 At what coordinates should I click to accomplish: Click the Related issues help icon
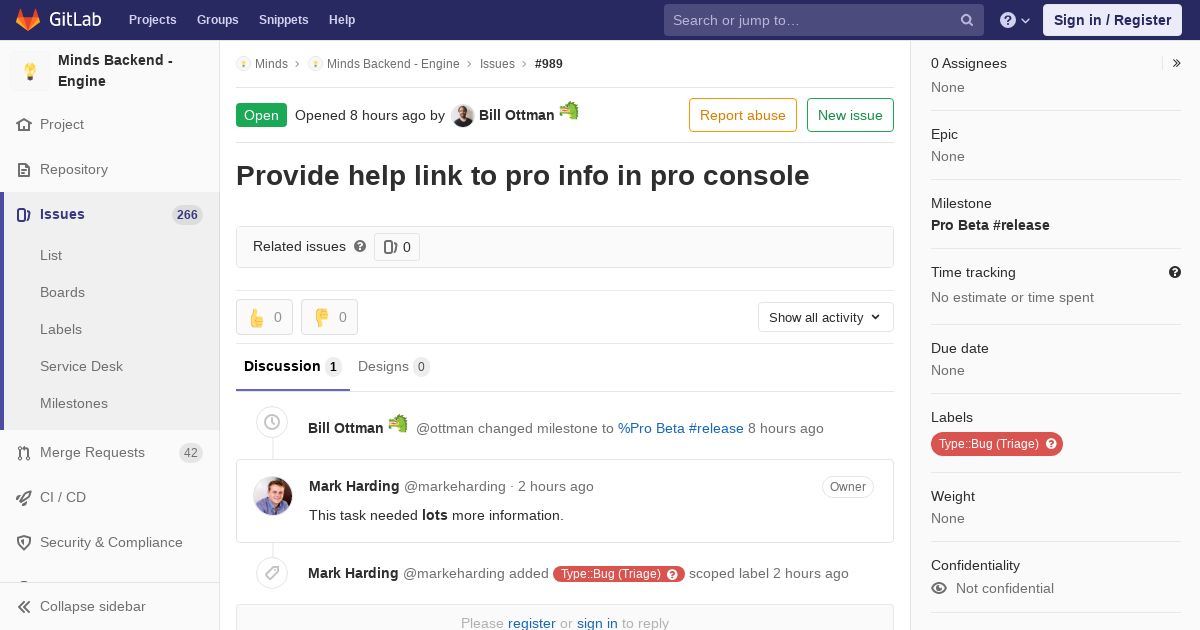tap(360, 246)
